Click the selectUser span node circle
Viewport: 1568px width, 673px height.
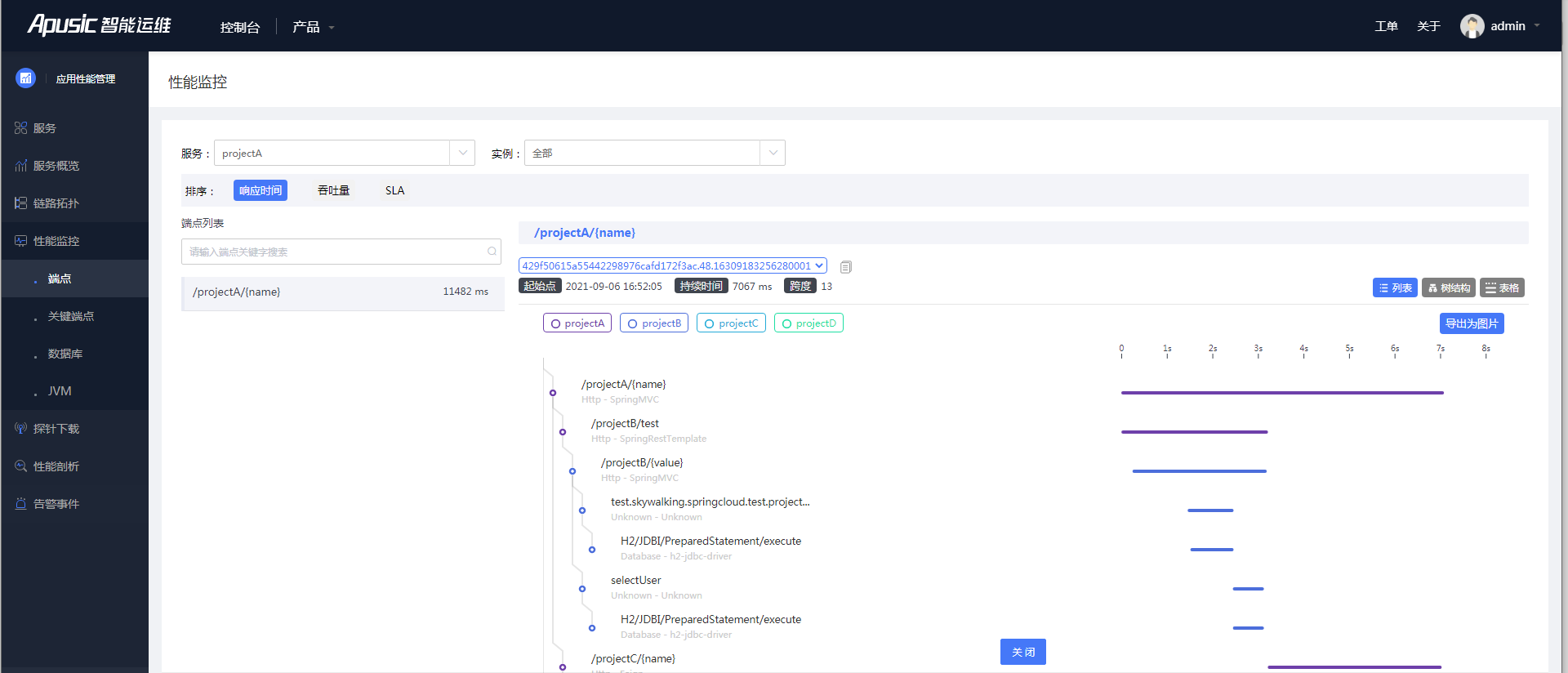(x=582, y=589)
